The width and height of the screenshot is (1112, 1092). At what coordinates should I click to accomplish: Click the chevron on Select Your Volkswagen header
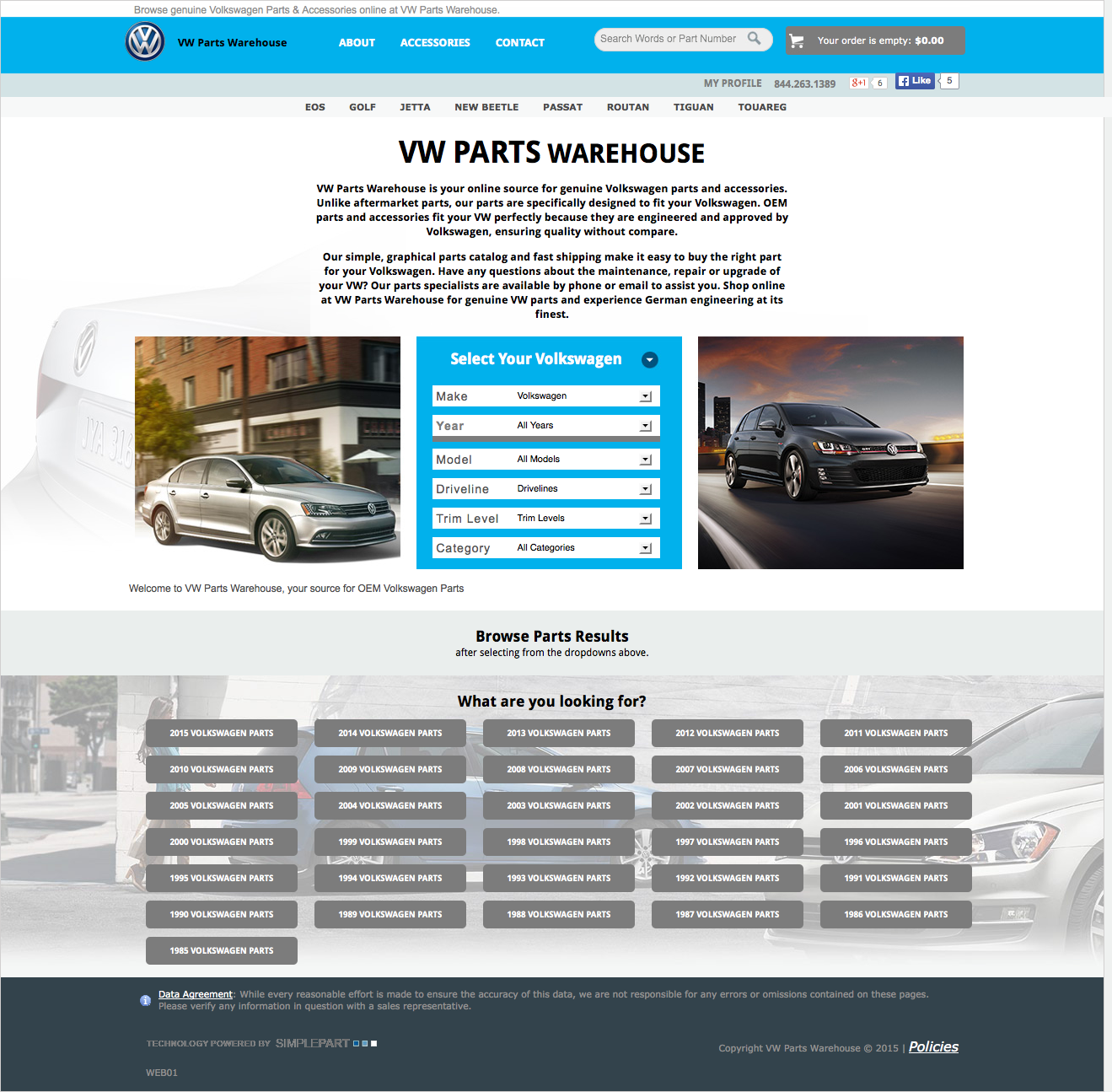(x=649, y=360)
